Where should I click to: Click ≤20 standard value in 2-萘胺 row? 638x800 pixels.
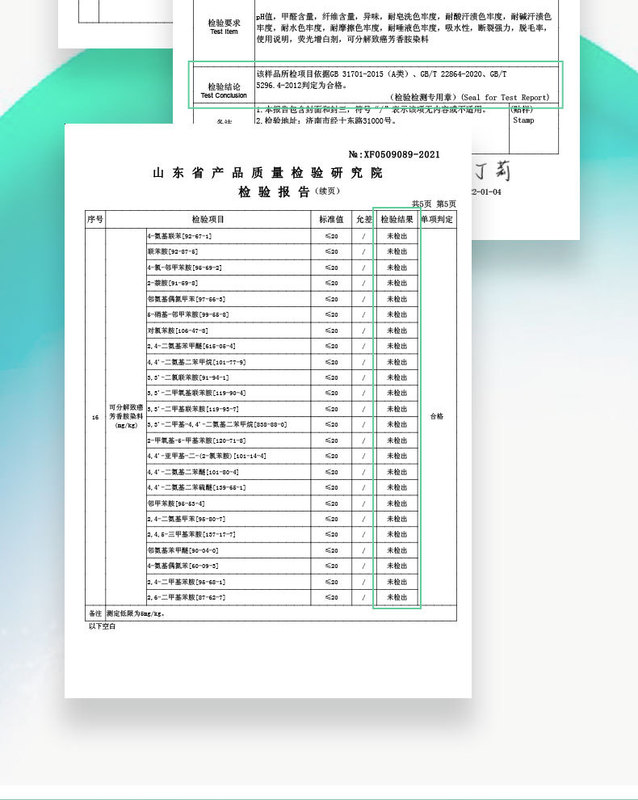click(x=331, y=283)
